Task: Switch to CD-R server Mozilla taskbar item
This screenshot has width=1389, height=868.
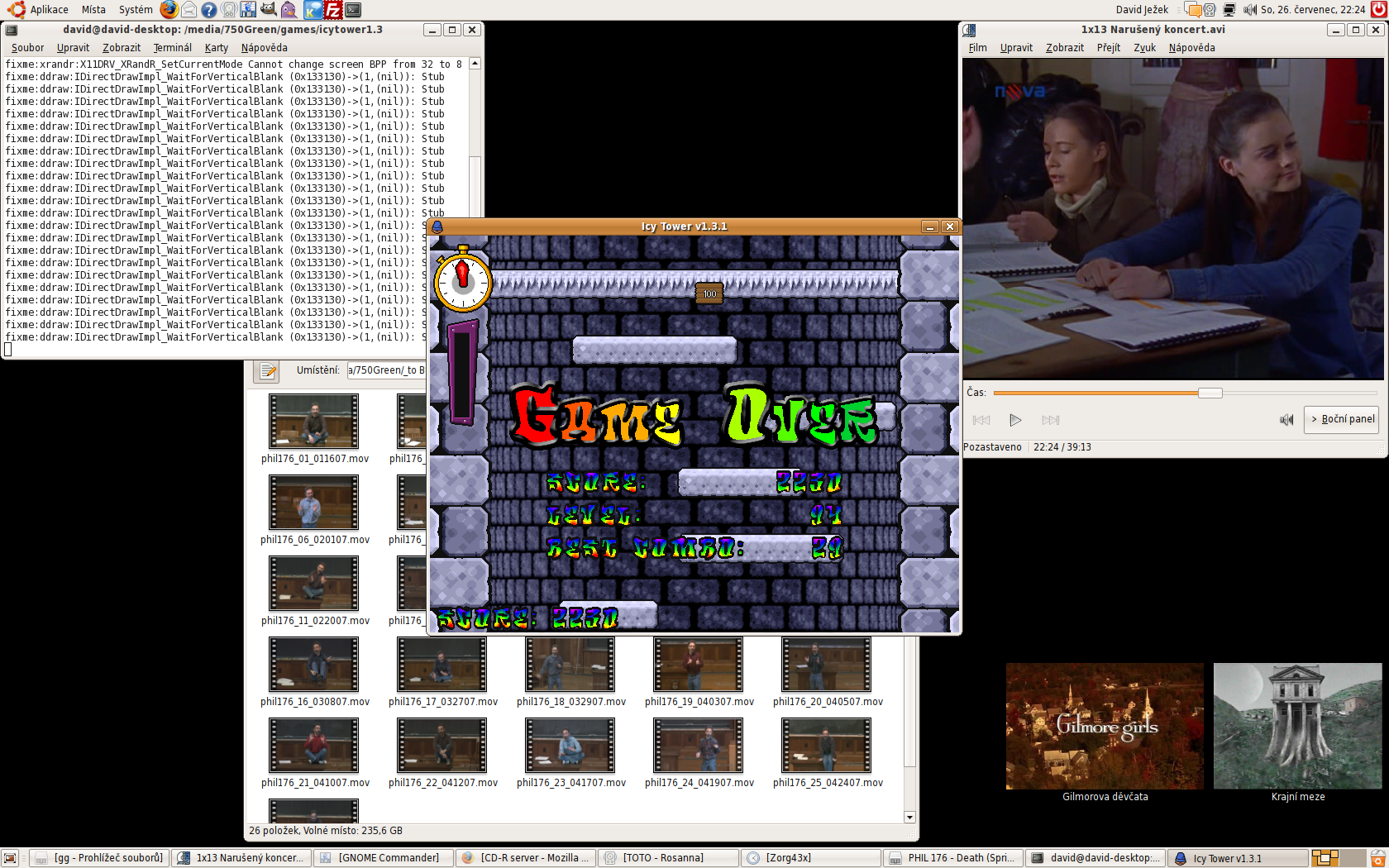Action: pyautogui.click(x=526, y=858)
